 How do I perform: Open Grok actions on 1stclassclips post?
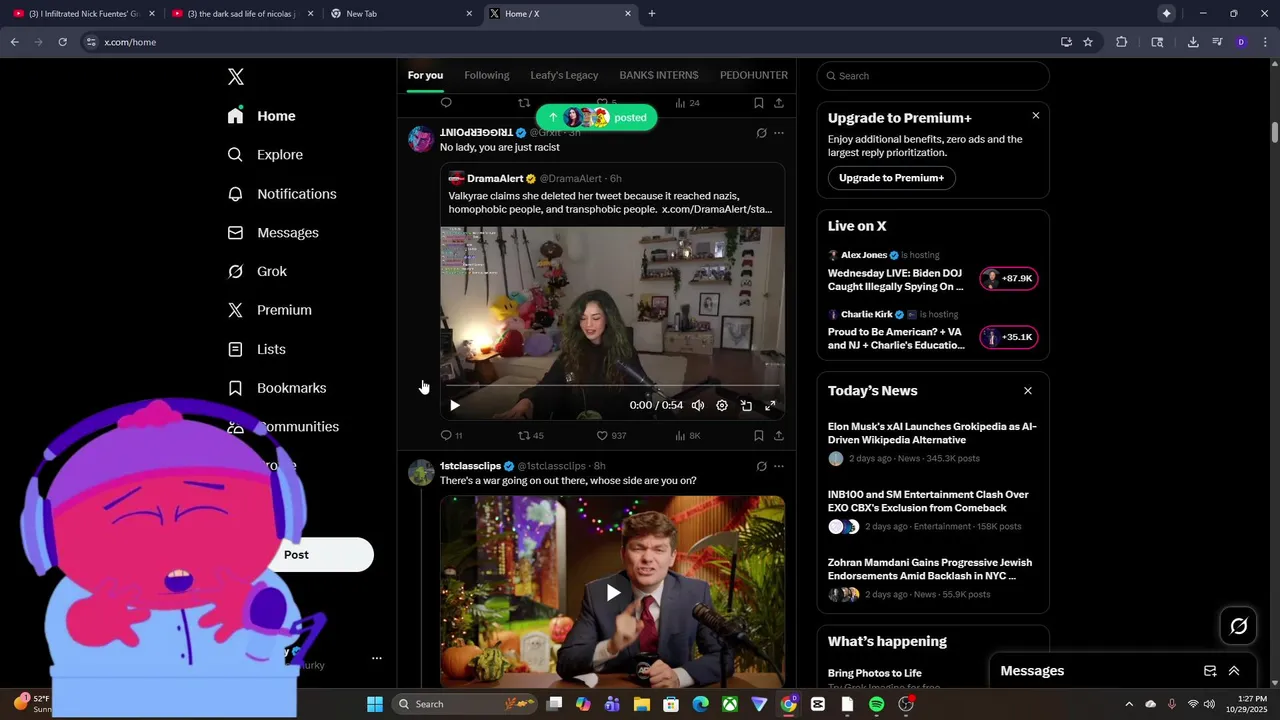pyautogui.click(x=761, y=466)
